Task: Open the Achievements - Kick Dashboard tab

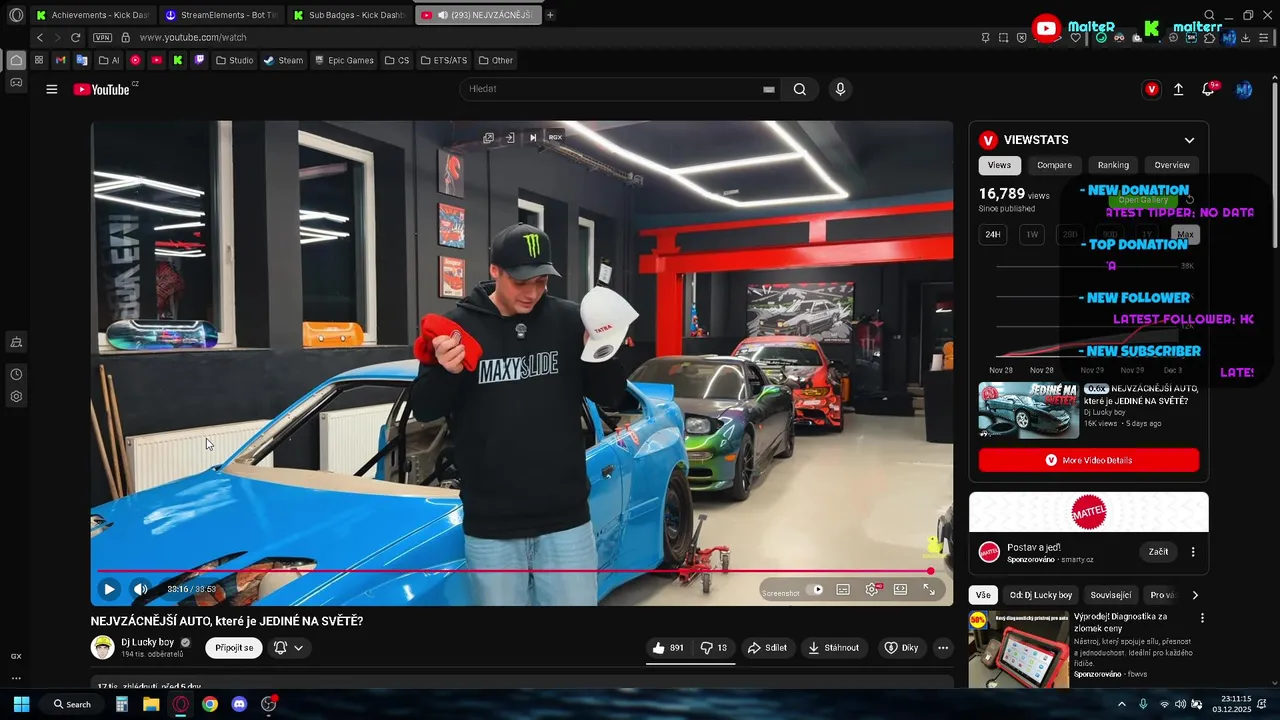Action: coord(93,15)
